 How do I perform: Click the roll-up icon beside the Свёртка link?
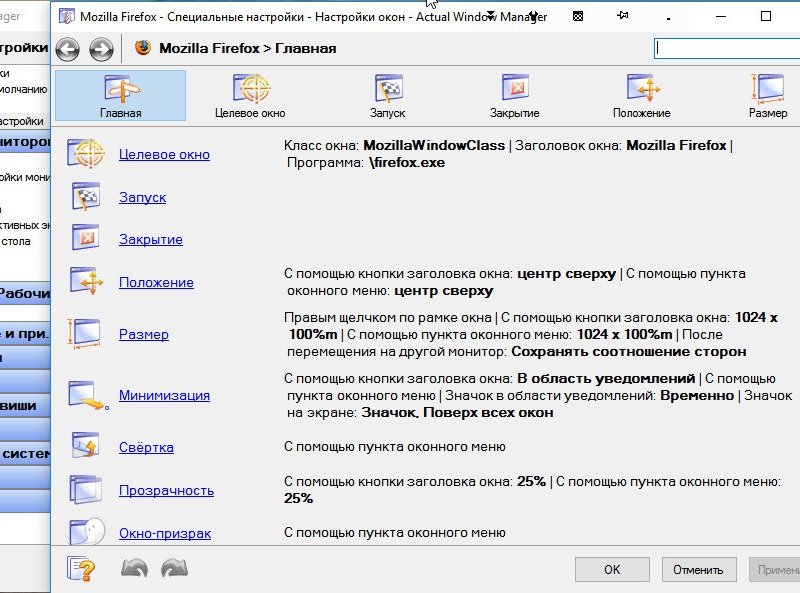coord(85,446)
